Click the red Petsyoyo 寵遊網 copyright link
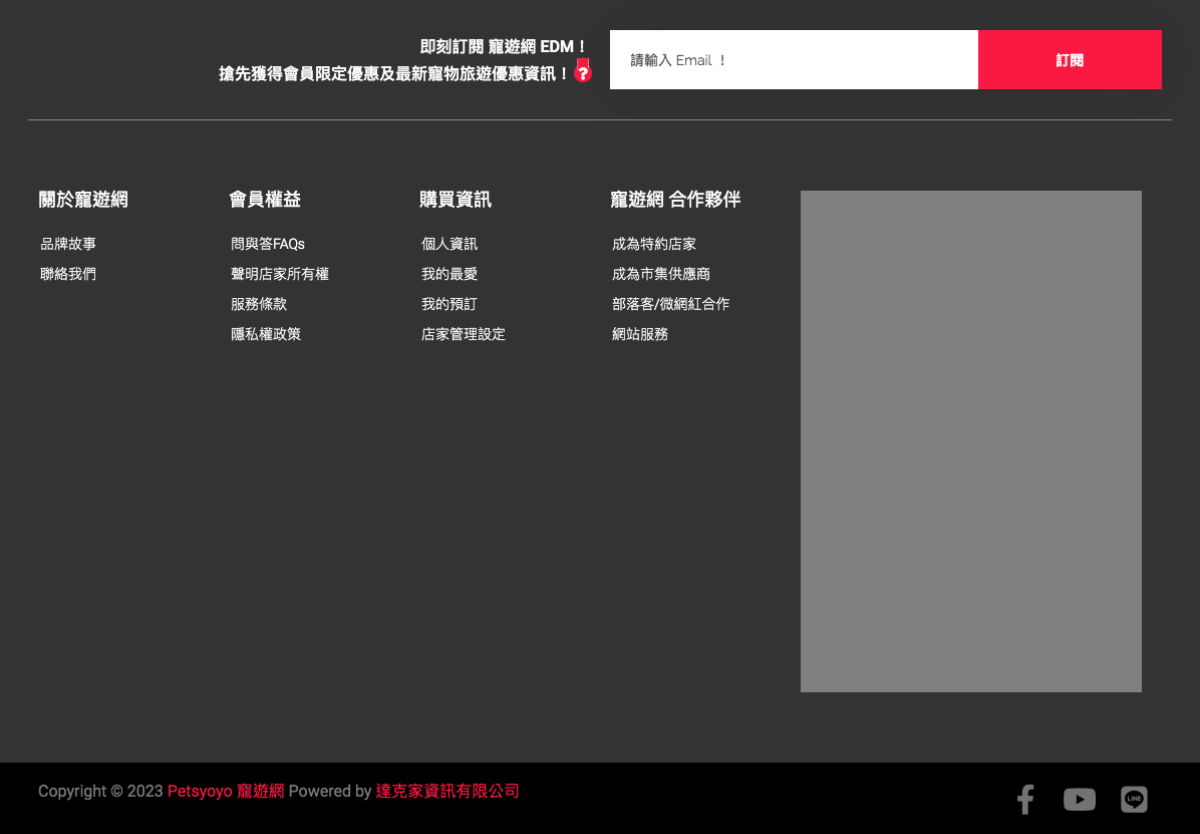Viewport: 1200px width, 834px height. tap(225, 791)
